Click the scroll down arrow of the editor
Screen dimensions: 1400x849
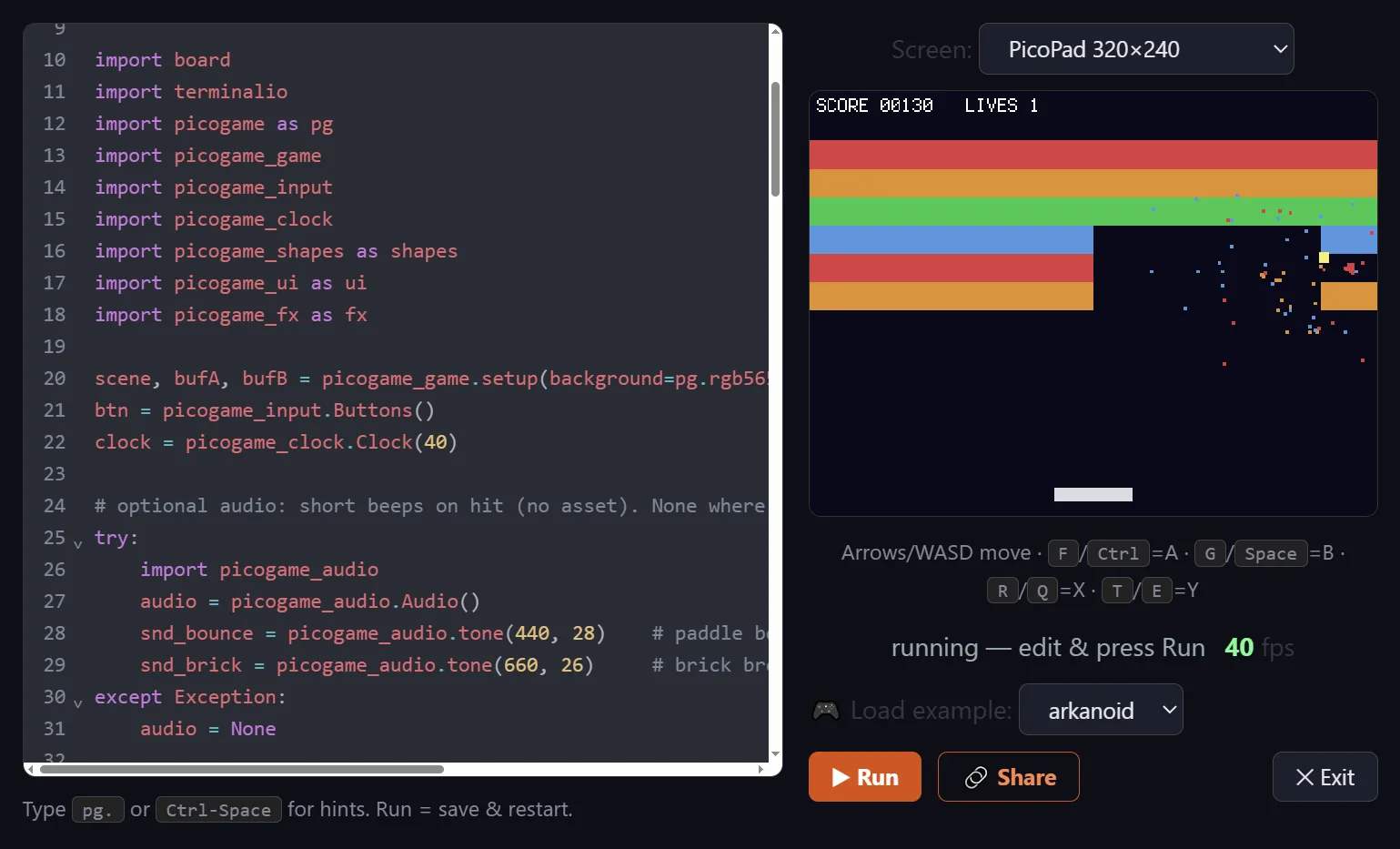(x=775, y=753)
